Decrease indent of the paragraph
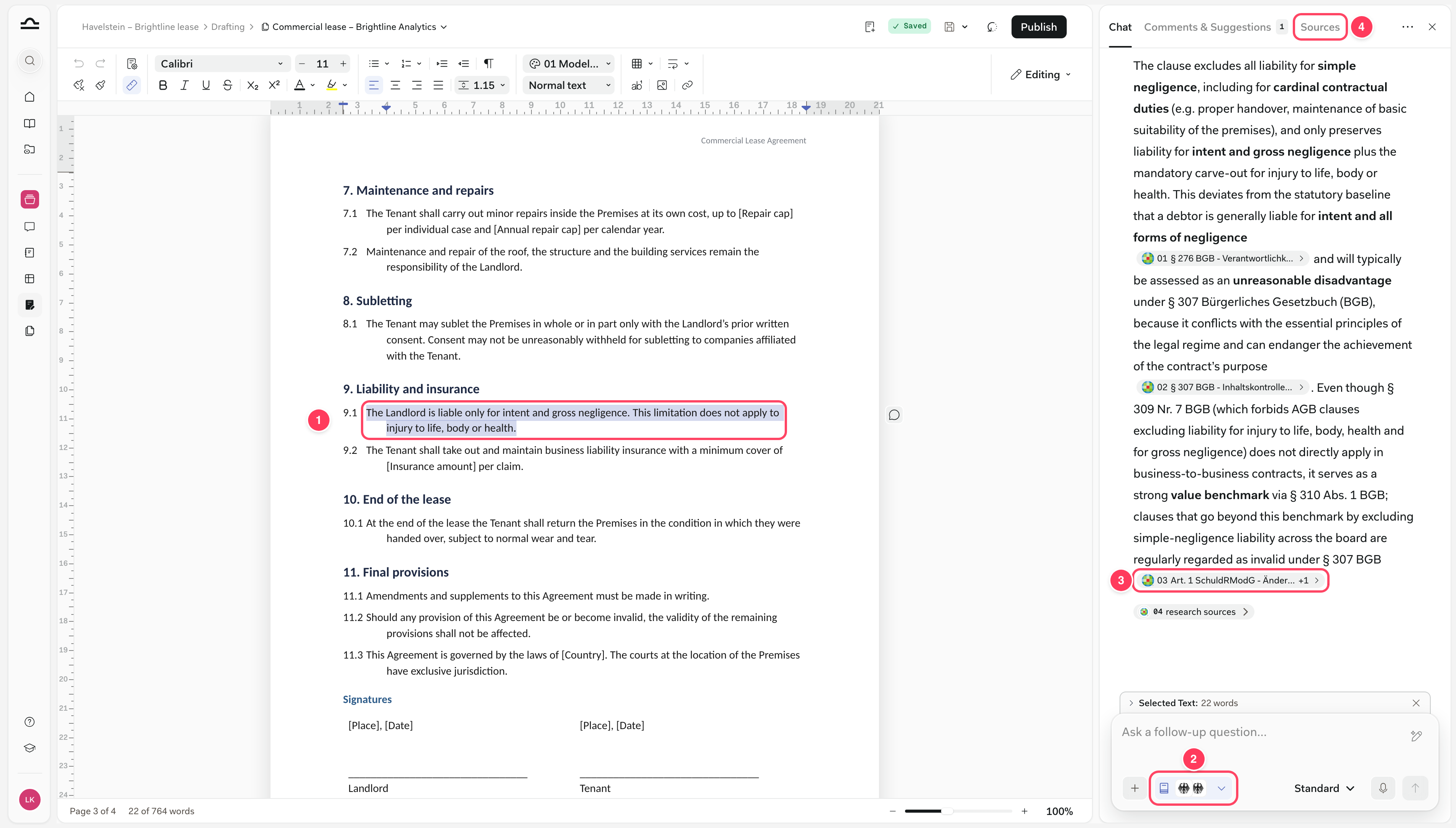 coord(464,63)
